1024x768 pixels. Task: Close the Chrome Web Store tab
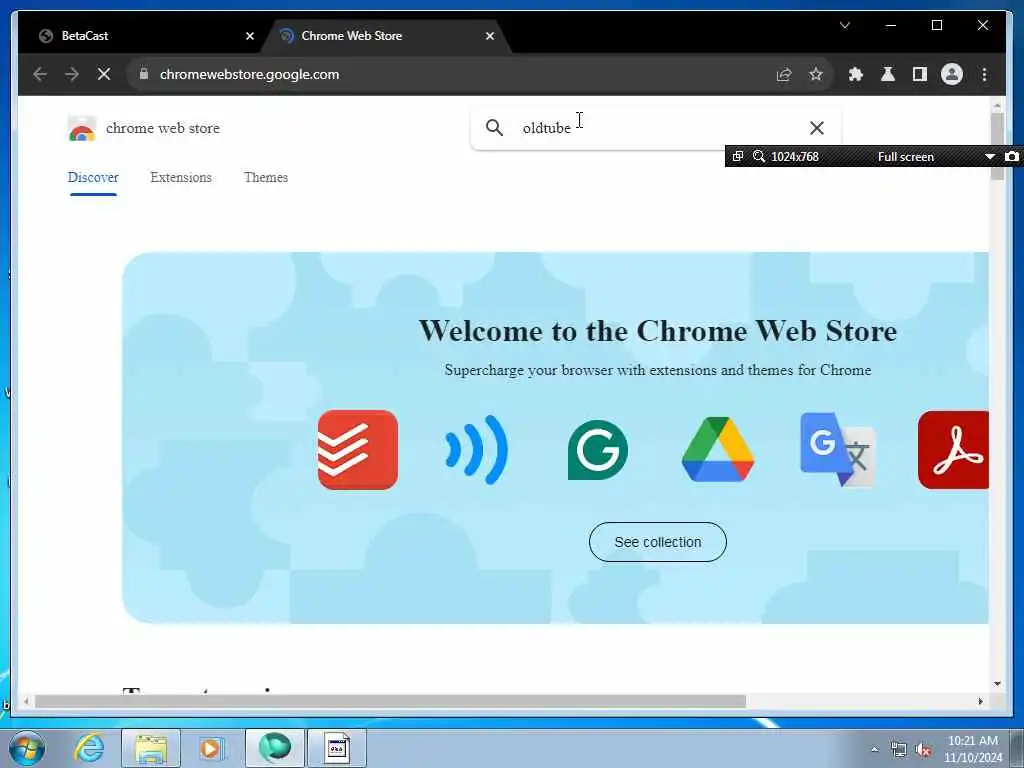pyautogui.click(x=490, y=36)
